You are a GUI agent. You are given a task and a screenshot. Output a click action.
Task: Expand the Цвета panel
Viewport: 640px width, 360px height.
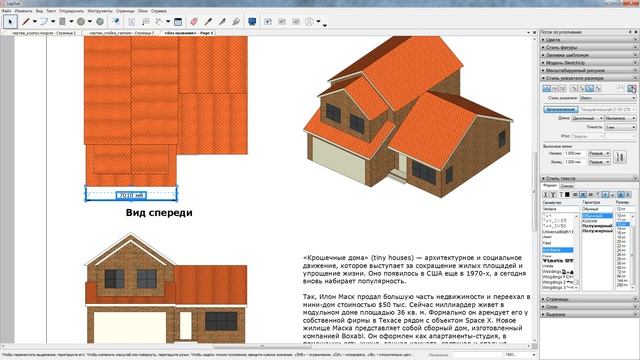click(x=589, y=40)
